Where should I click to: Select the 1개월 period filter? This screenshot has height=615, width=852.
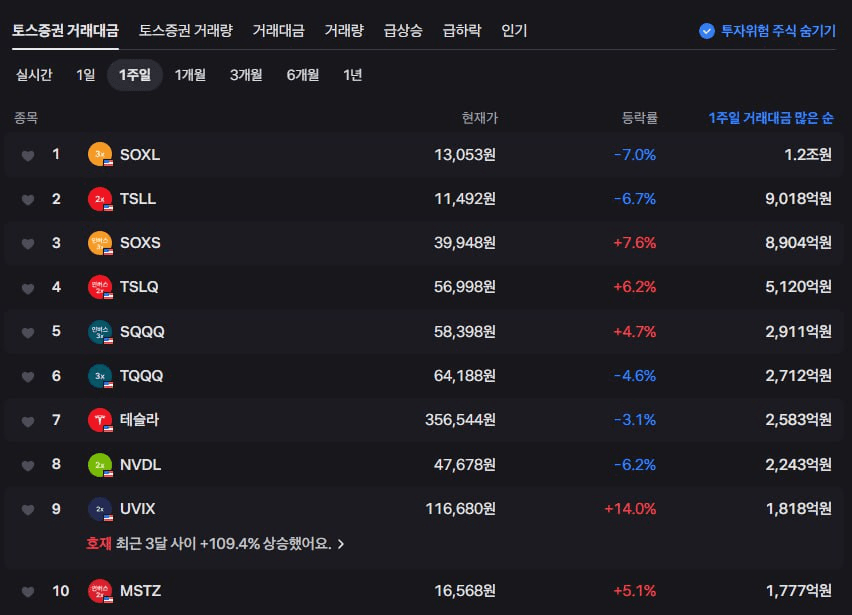(x=190, y=75)
